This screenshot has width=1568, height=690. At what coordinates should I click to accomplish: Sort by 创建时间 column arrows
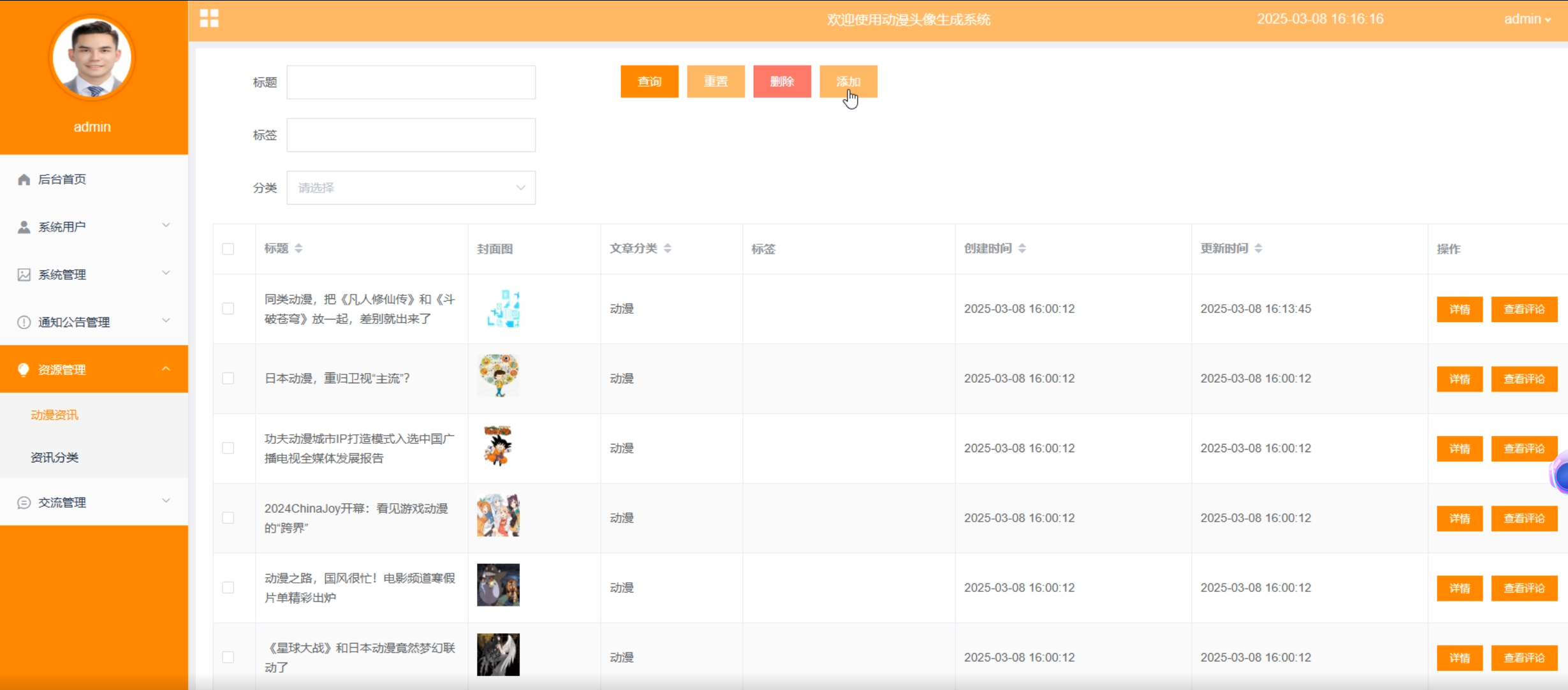point(1022,248)
